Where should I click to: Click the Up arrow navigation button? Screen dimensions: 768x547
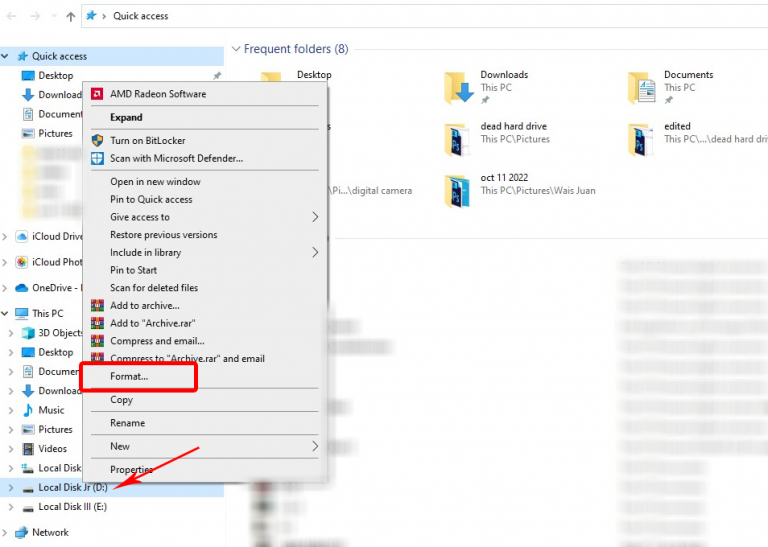(71, 16)
